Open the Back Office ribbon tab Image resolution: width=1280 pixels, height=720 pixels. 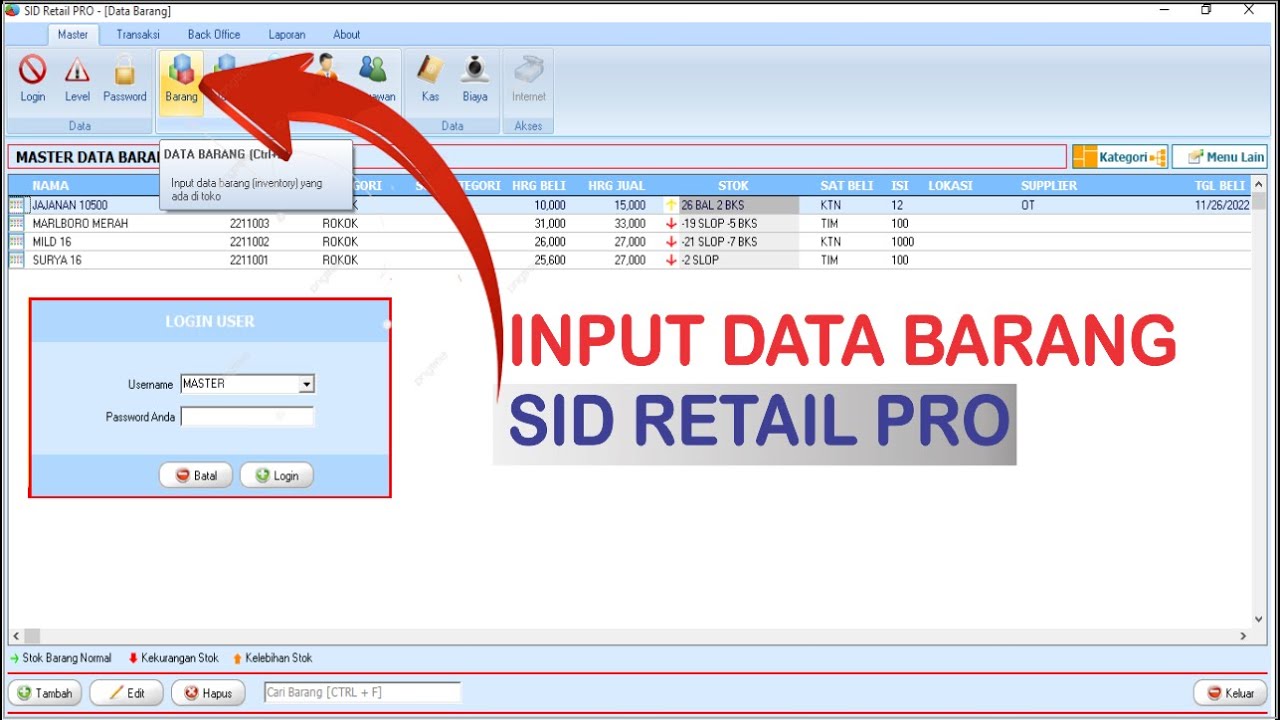click(x=214, y=34)
